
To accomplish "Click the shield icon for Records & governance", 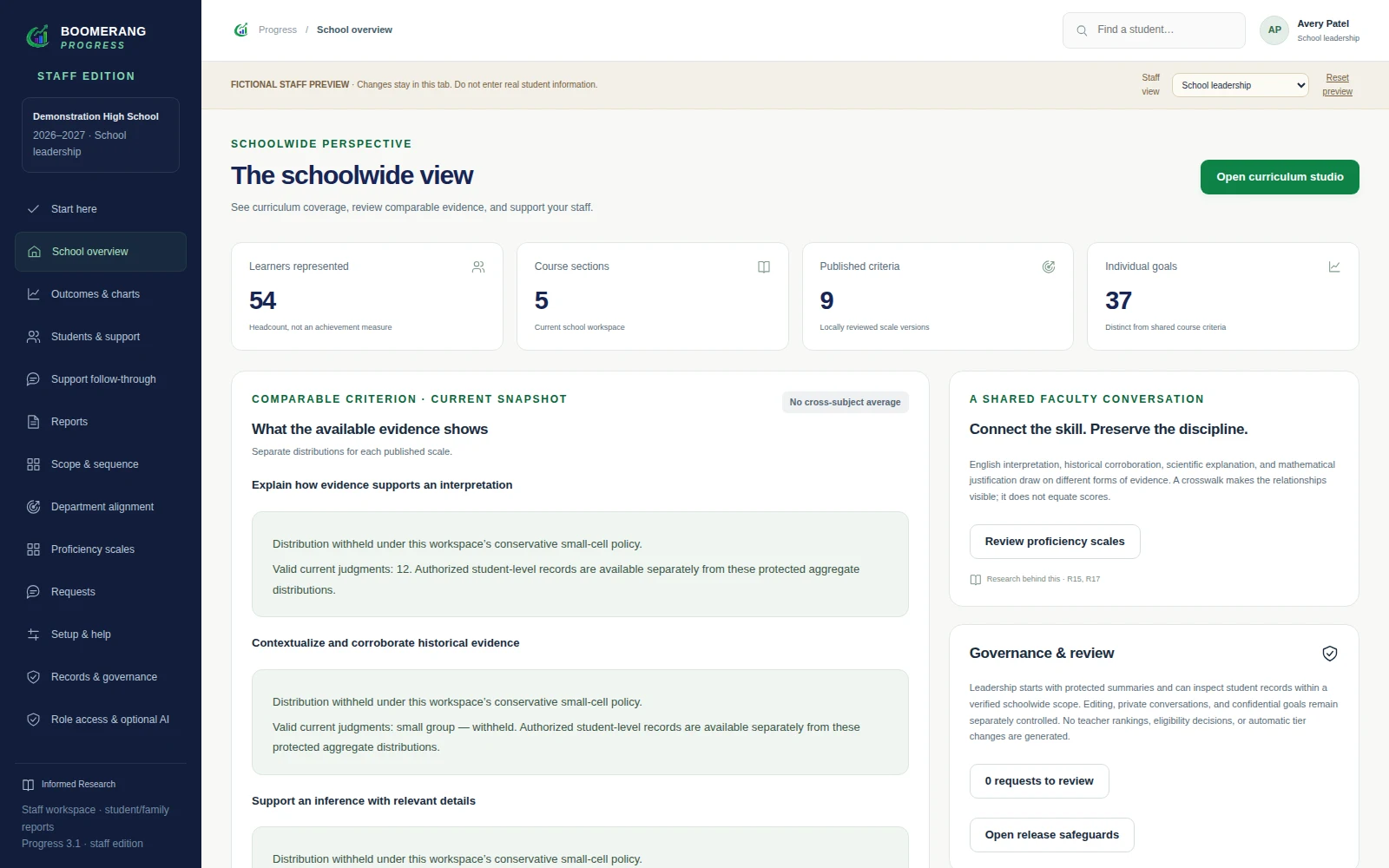I will pos(33,677).
